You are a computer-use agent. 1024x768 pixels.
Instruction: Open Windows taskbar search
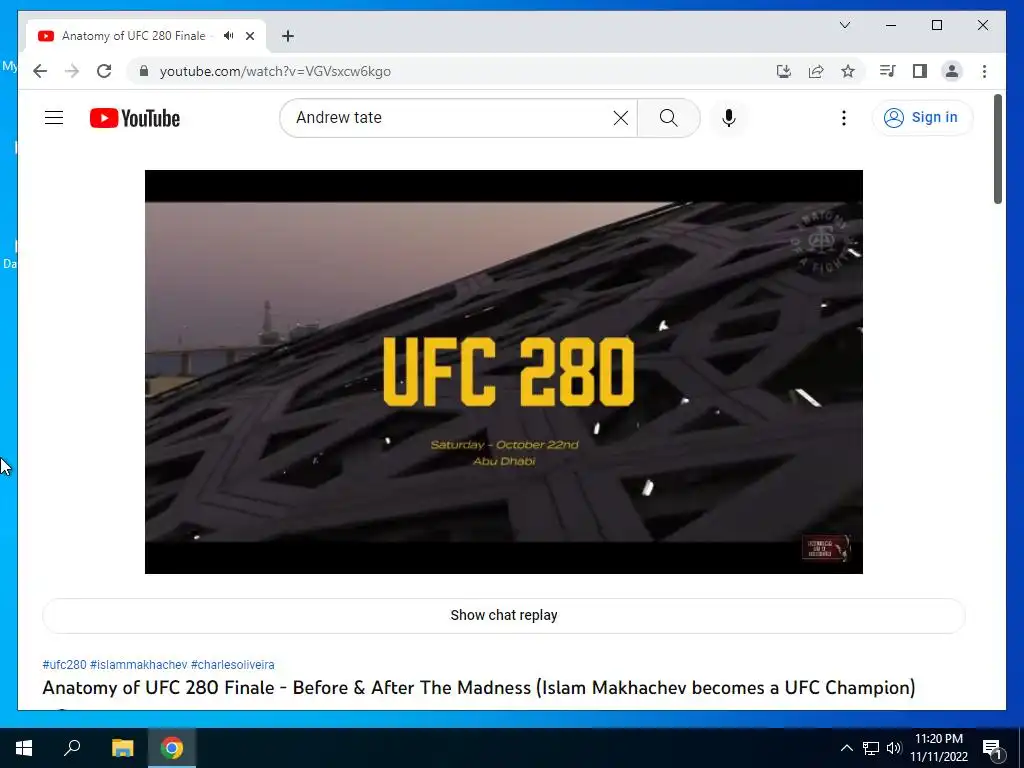coord(72,748)
